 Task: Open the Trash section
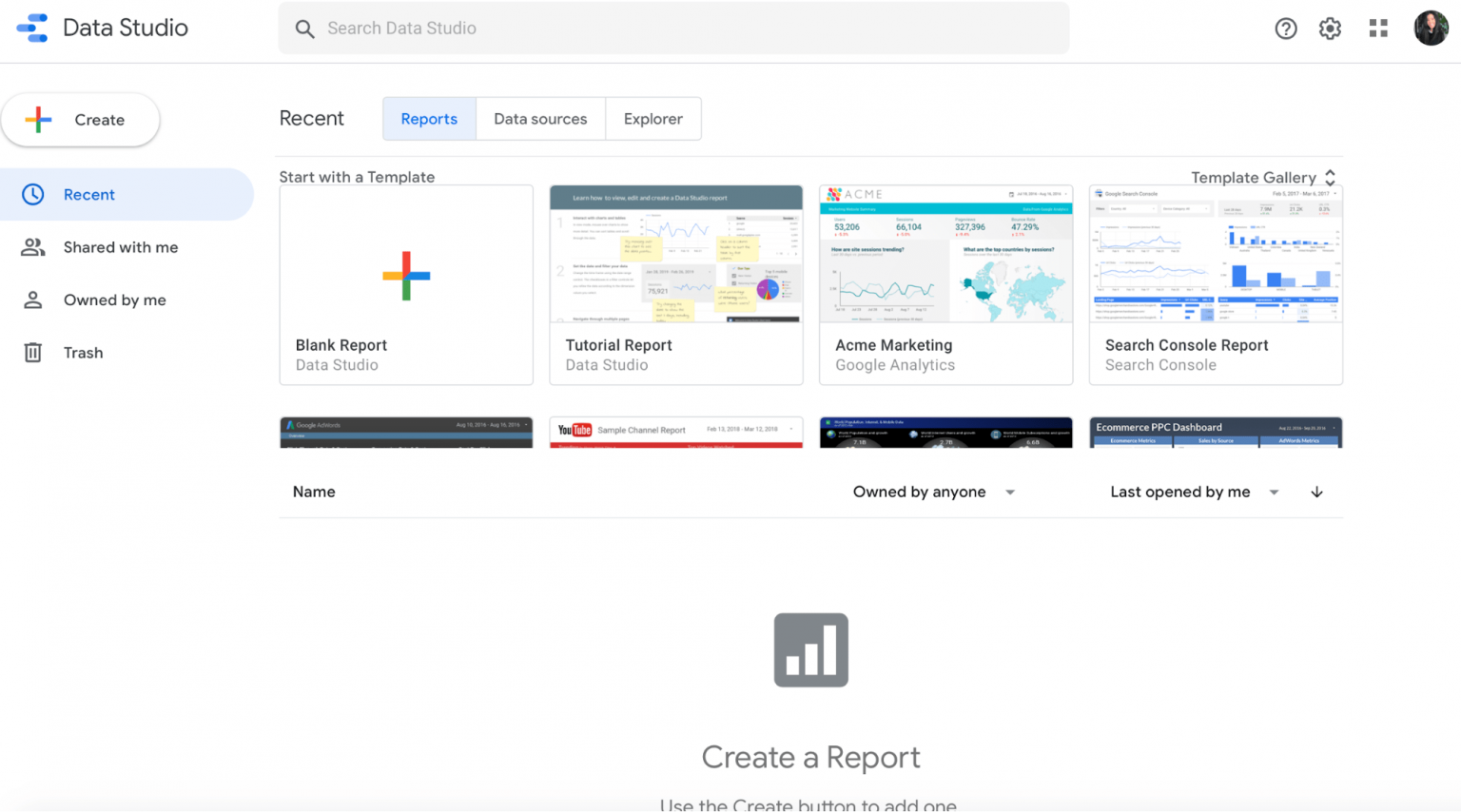pyautogui.click(x=83, y=352)
